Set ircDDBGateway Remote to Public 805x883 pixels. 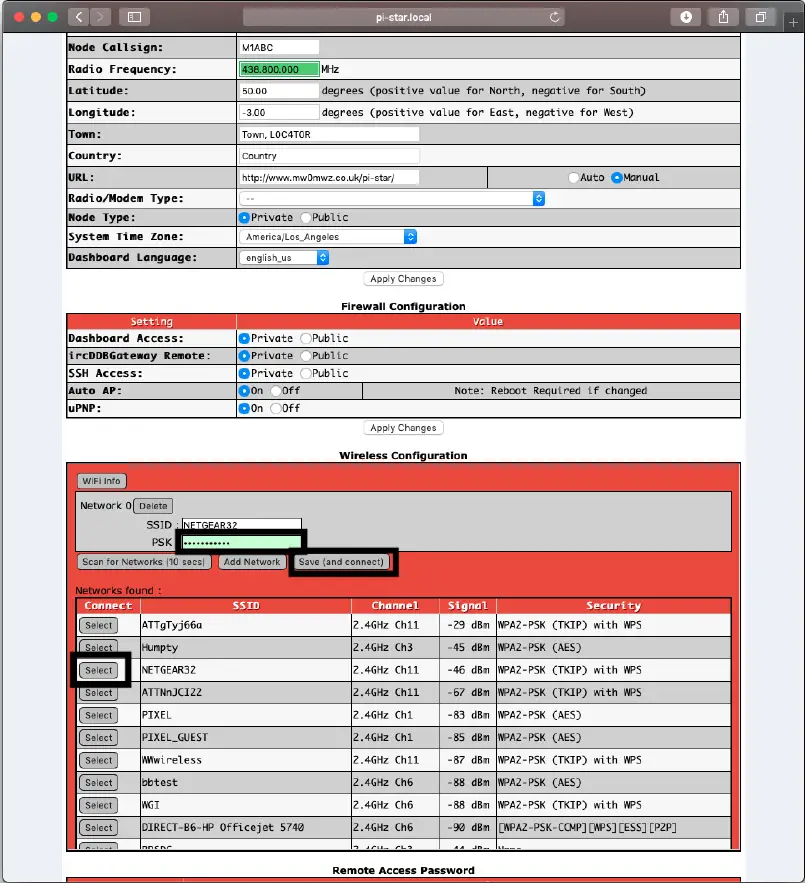[306, 356]
